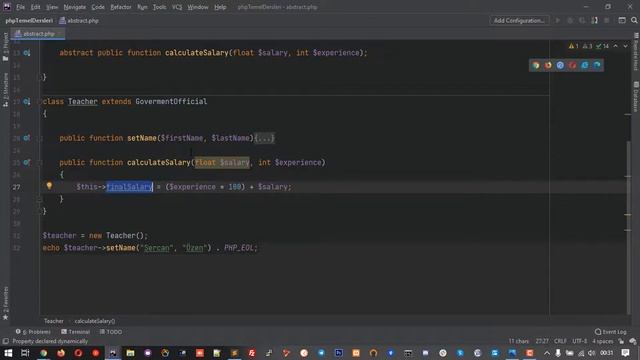Open the UTF-8 encoding selector
This screenshot has width=640, height=360.
[x=580, y=341]
